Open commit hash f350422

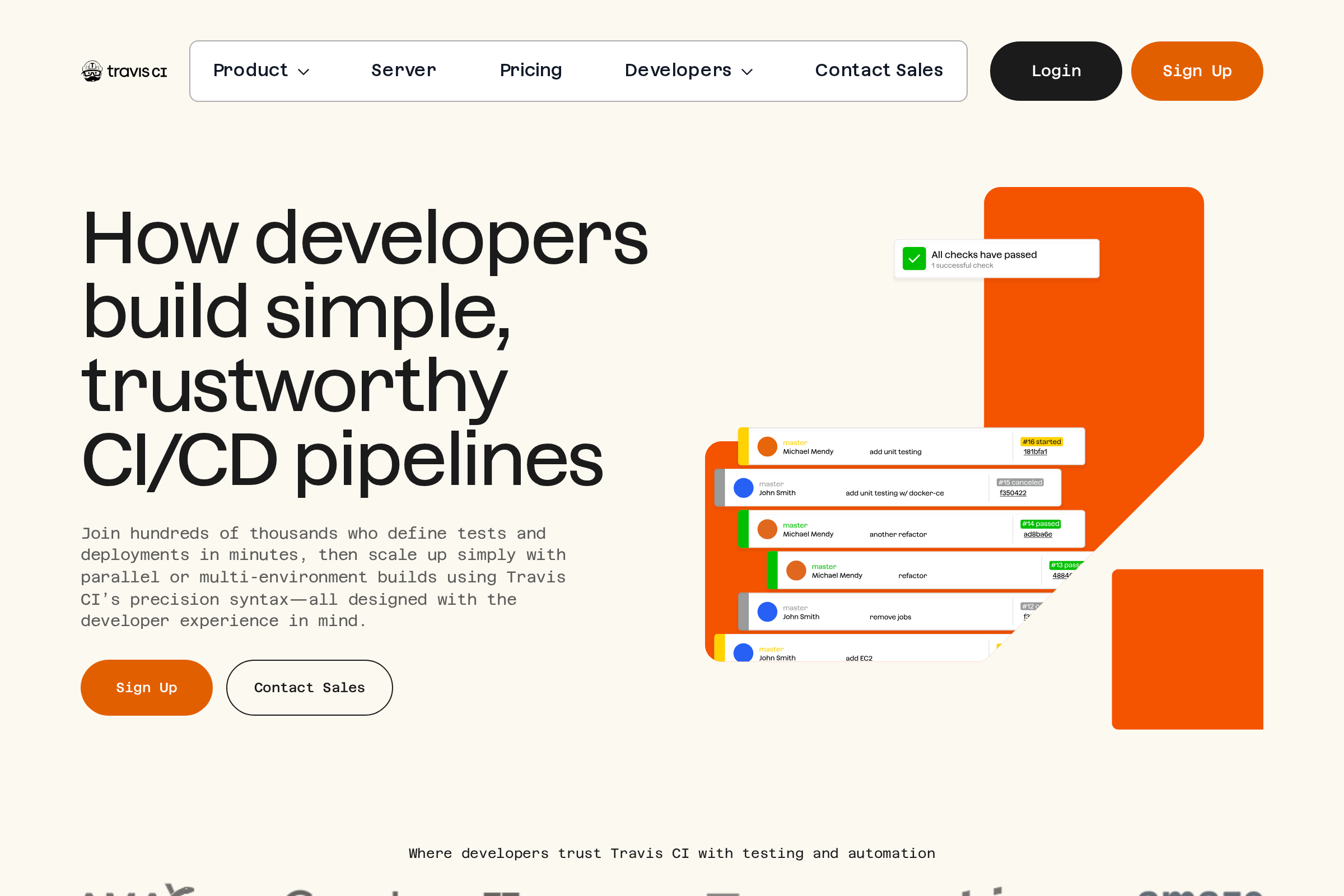[x=1012, y=493]
